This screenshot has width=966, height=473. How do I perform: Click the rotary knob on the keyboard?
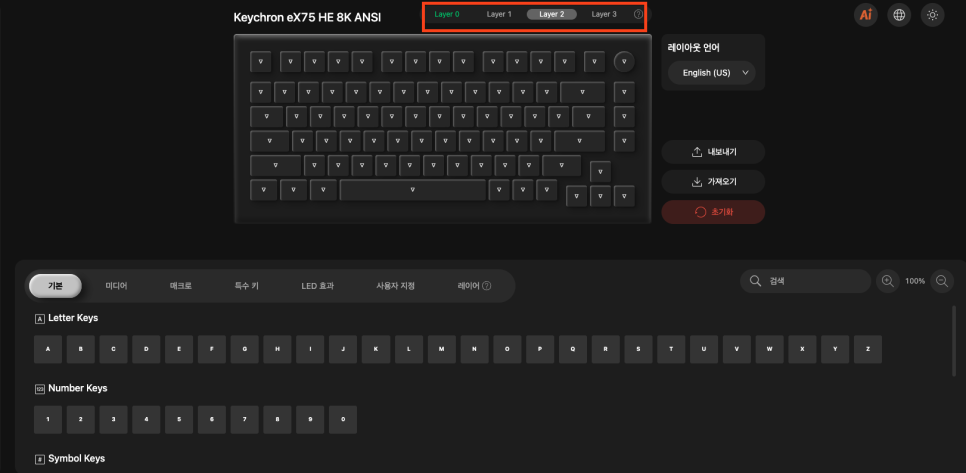(x=624, y=61)
